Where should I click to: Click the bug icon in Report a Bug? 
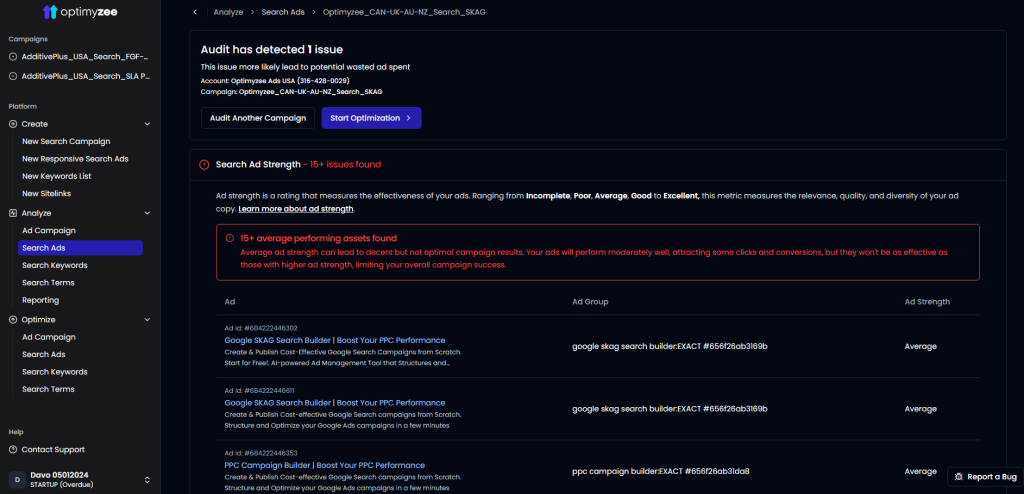(x=958, y=477)
